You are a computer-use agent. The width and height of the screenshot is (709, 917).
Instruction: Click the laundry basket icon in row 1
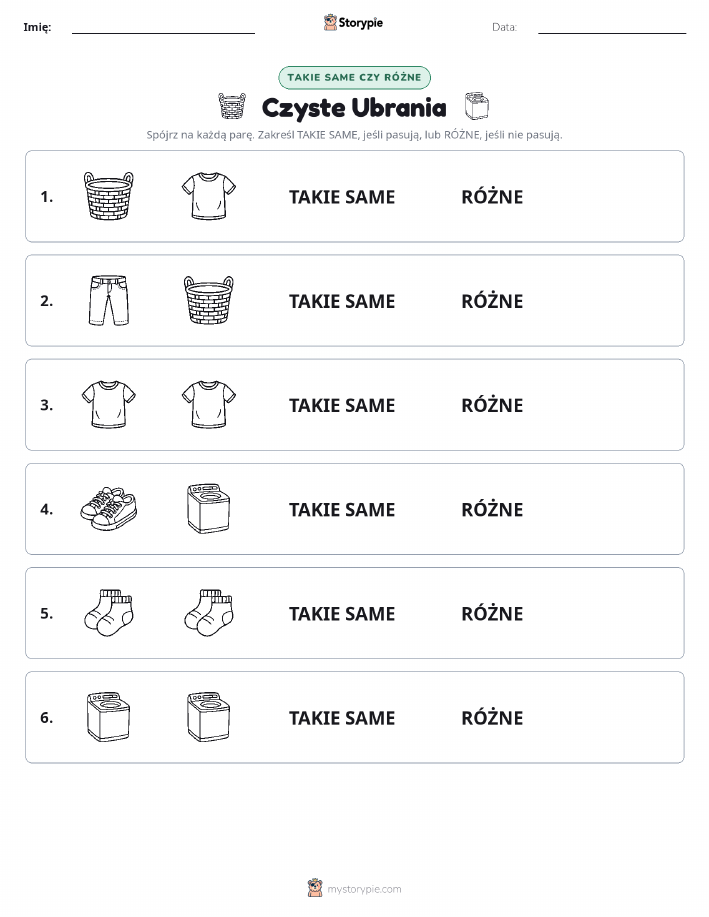pos(109,196)
